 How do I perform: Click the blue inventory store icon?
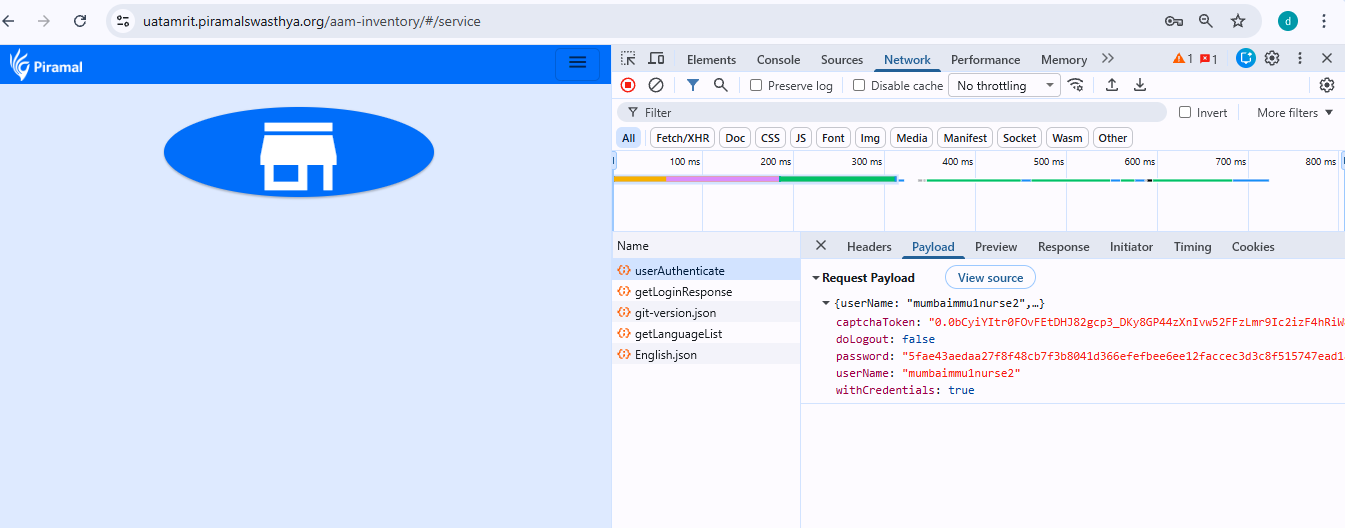(298, 151)
